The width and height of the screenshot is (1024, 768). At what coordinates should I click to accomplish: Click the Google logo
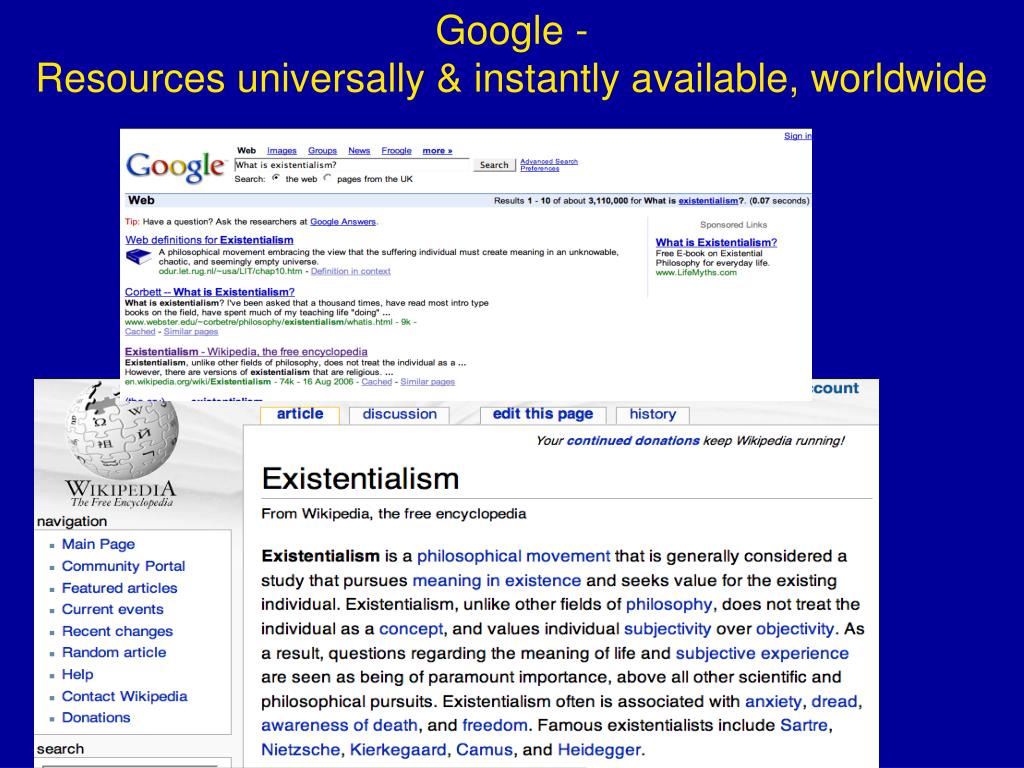click(175, 167)
